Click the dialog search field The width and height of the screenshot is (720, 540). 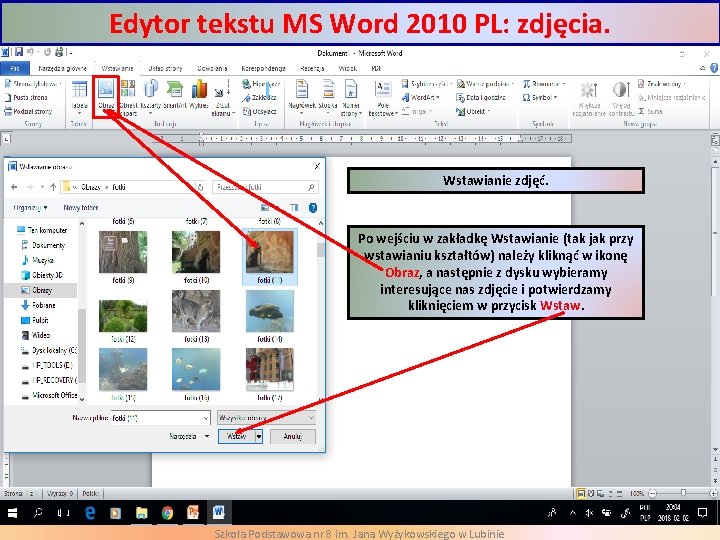265,187
